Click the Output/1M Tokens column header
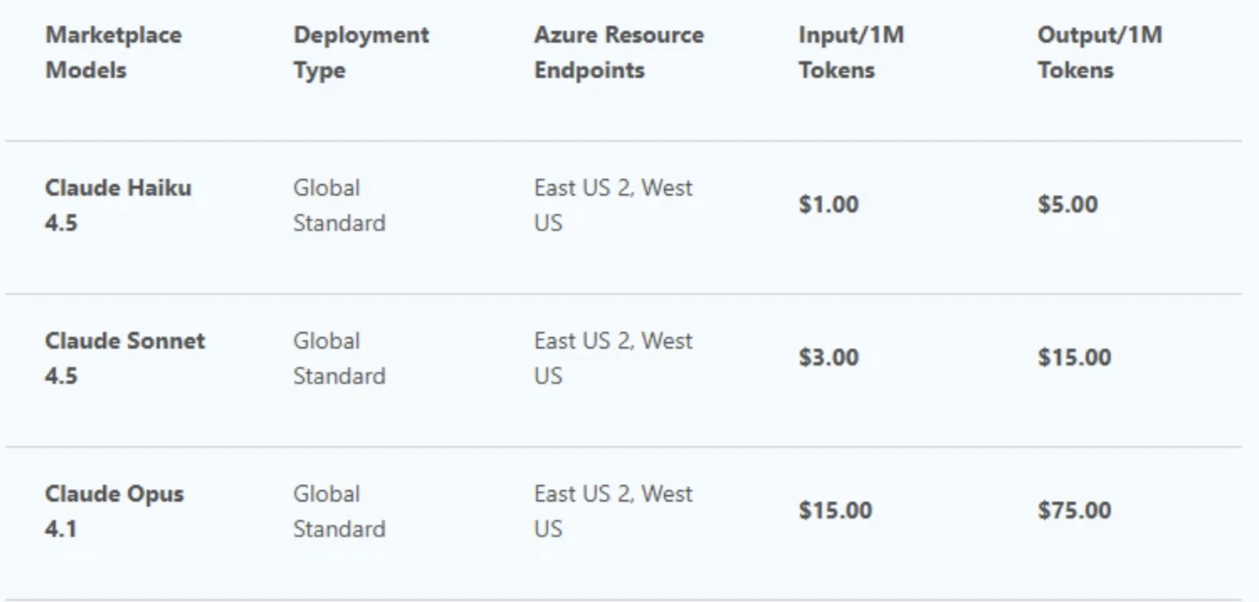Viewport: 1259px width, 602px height. [1100, 53]
